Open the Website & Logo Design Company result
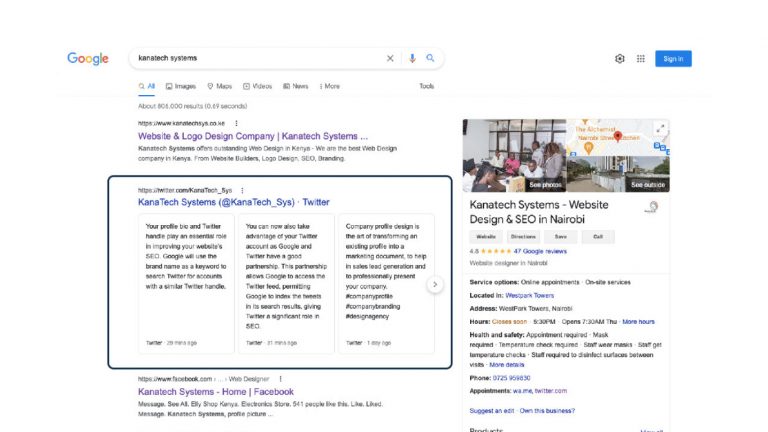 (253, 136)
